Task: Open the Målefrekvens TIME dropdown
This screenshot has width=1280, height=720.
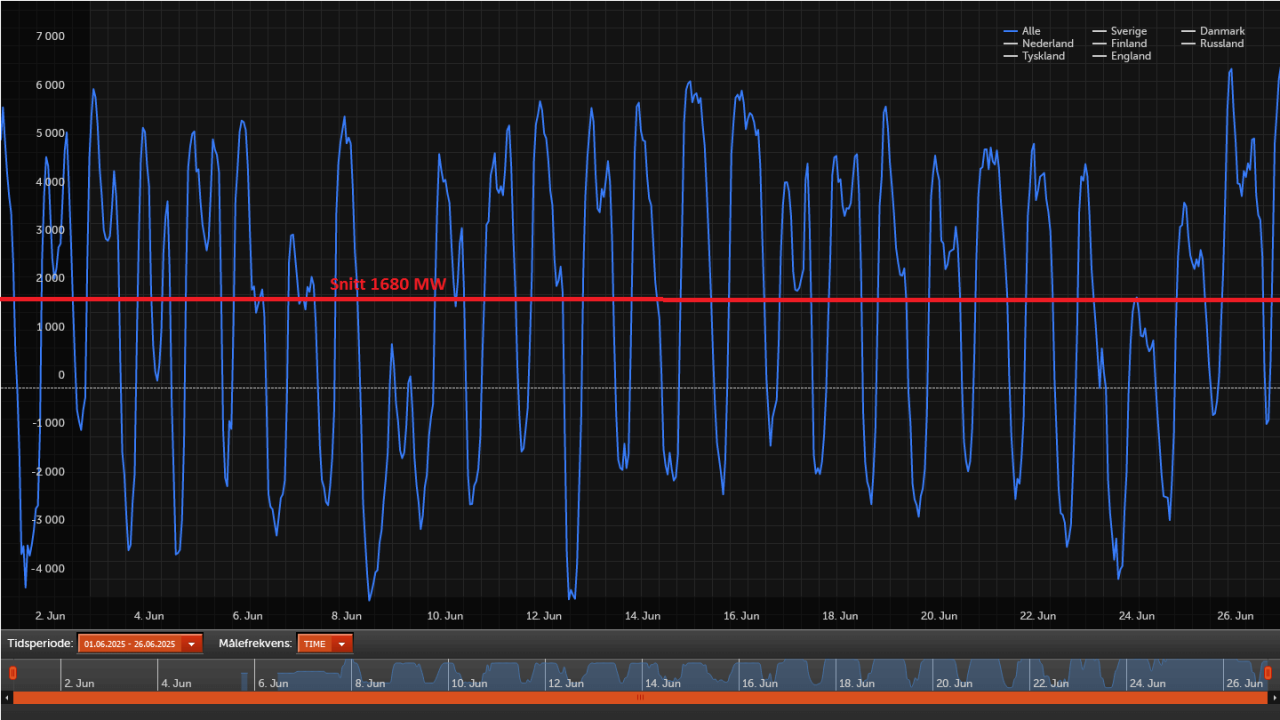Action: (x=340, y=644)
